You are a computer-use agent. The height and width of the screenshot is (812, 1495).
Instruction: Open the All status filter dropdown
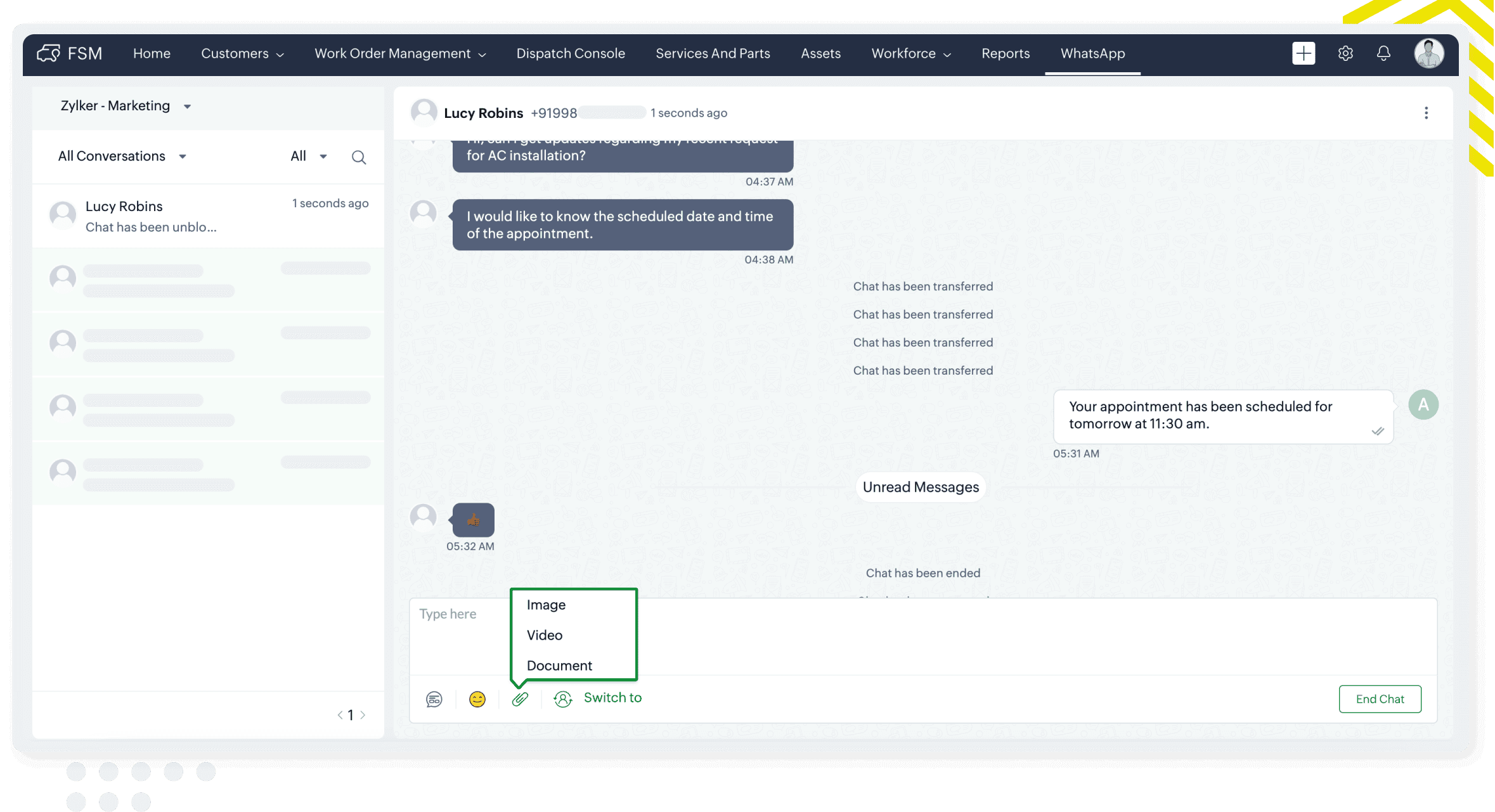click(x=308, y=156)
